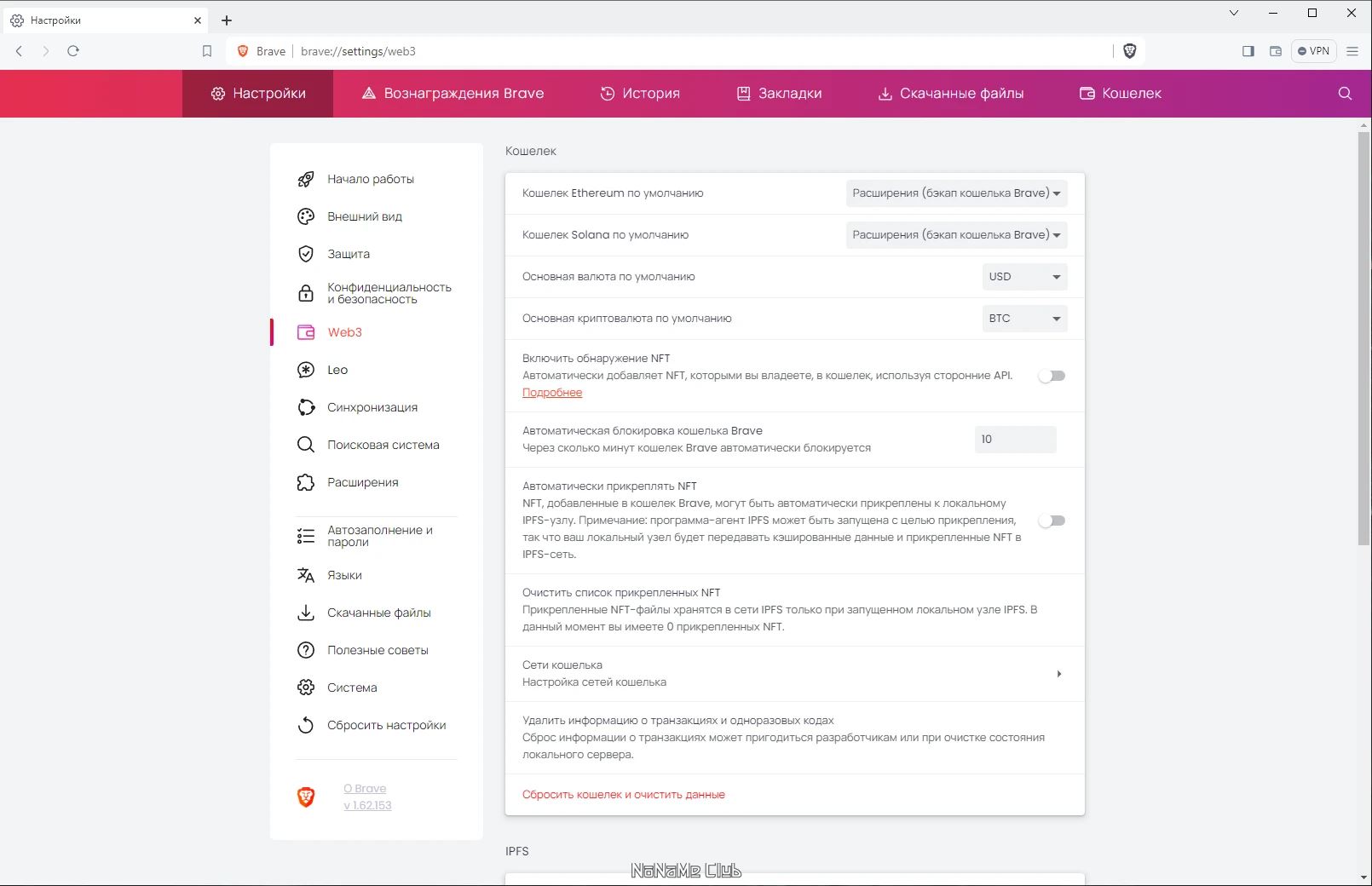
Task: Click the Brave logo icon above version number
Action: (307, 797)
